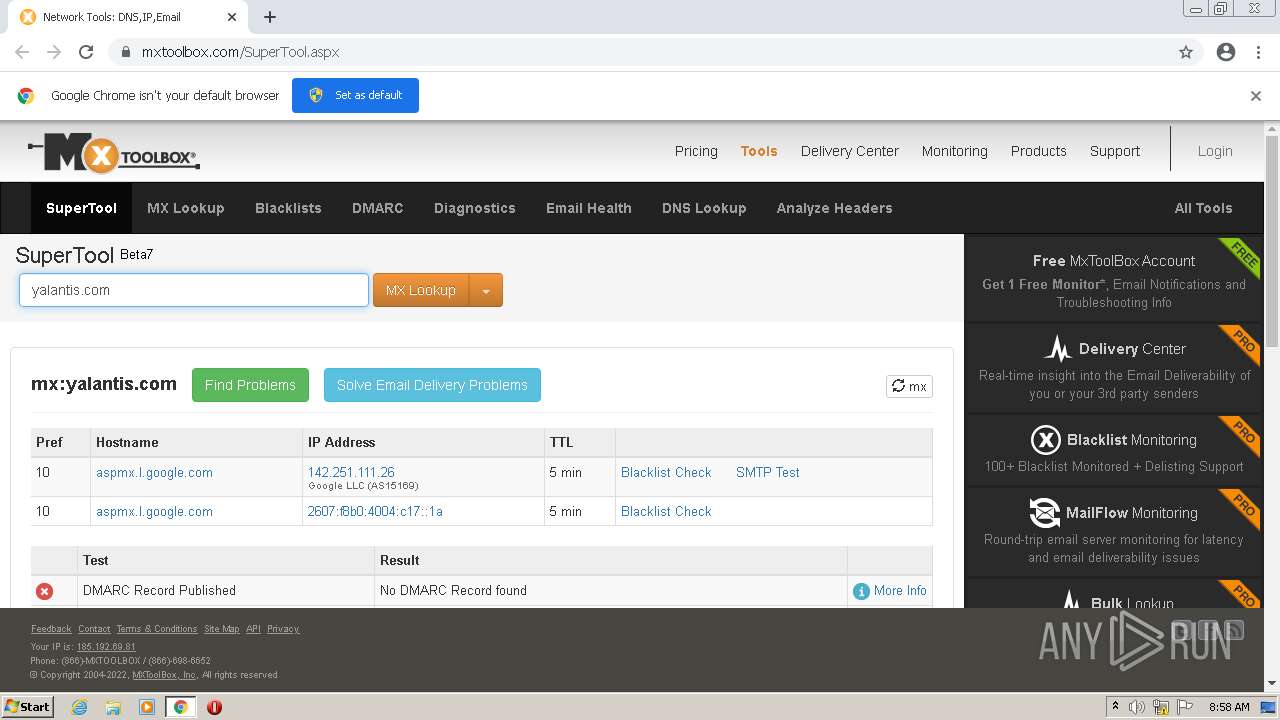The height and width of the screenshot is (720, 1280).
Task: Open MailFlow Monitoring sidebar item
Action: coord(1114,533)
